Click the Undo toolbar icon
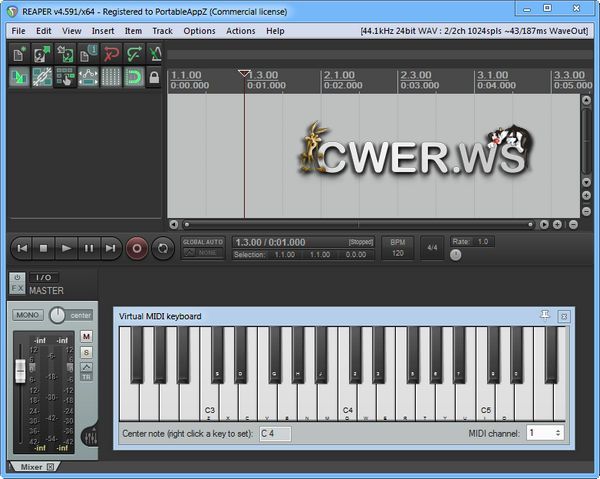600x479 pixels. [110, 53]
